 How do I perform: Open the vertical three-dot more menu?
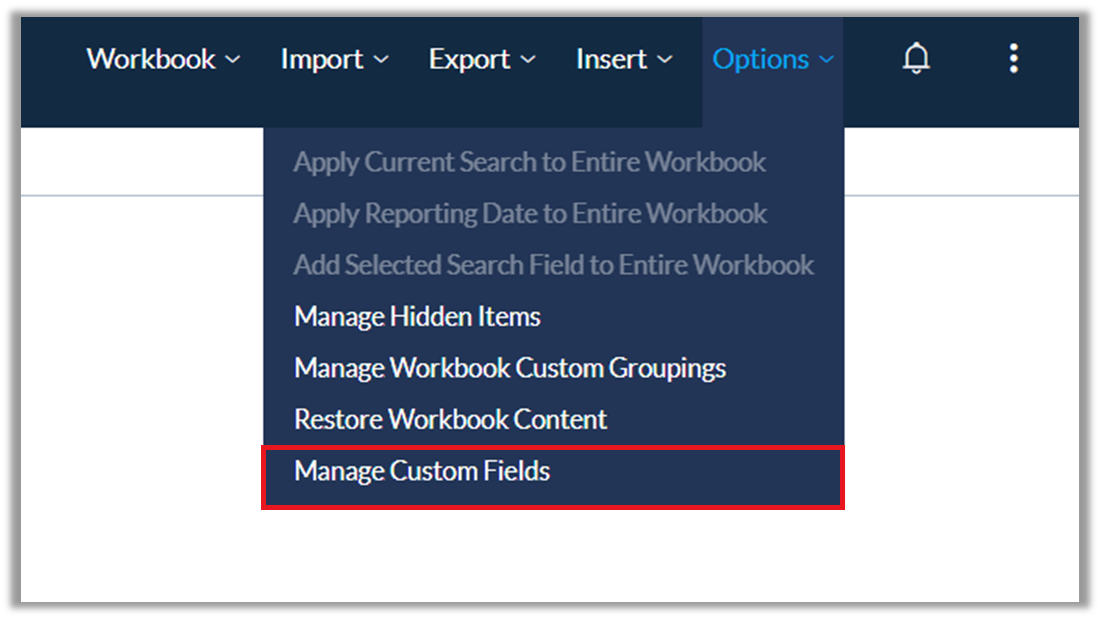[x=1013, y=58]
